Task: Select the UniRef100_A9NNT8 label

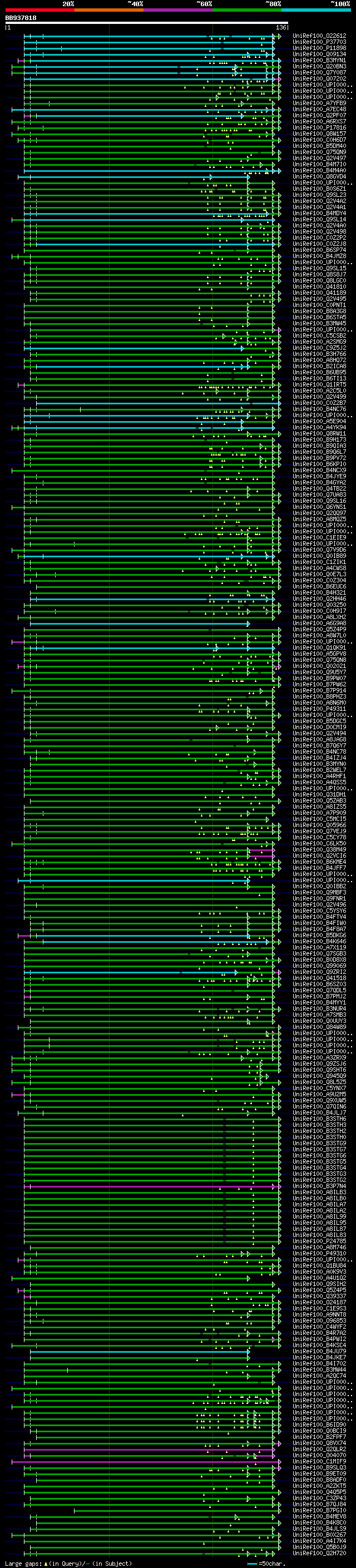Action: pyautogui.click(x=319, y=1315)
